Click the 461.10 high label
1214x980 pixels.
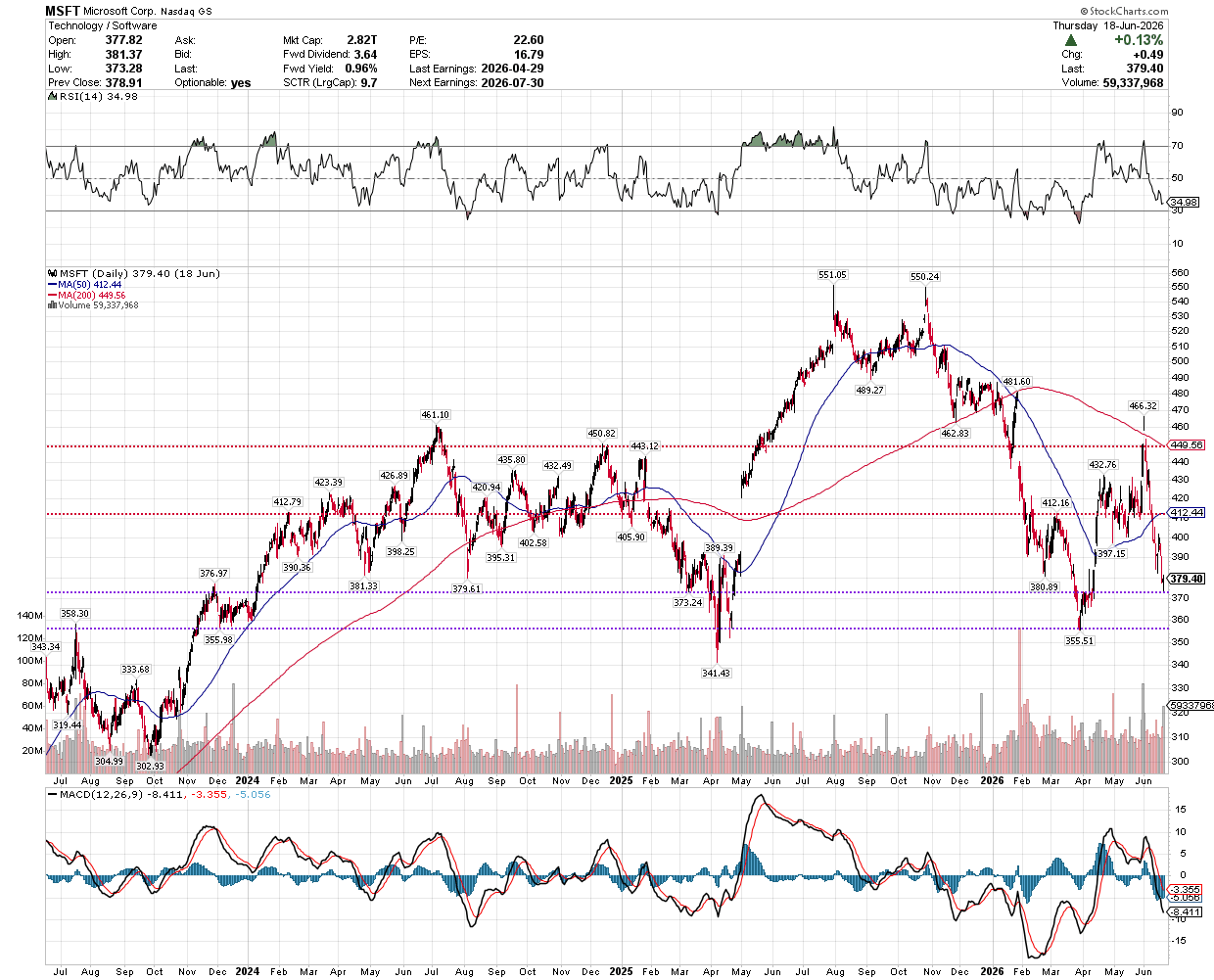[435, 414]
